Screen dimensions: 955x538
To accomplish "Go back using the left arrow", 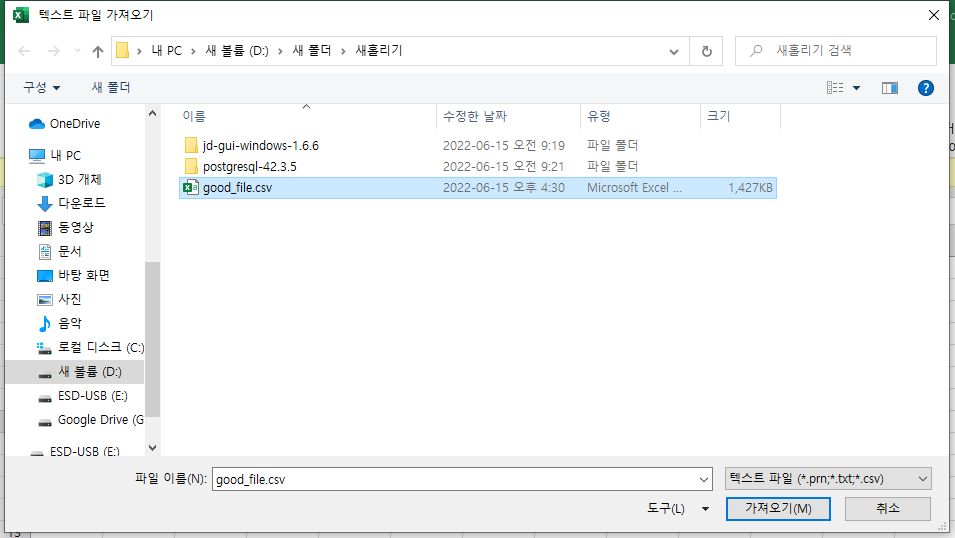I will (24, 51).
